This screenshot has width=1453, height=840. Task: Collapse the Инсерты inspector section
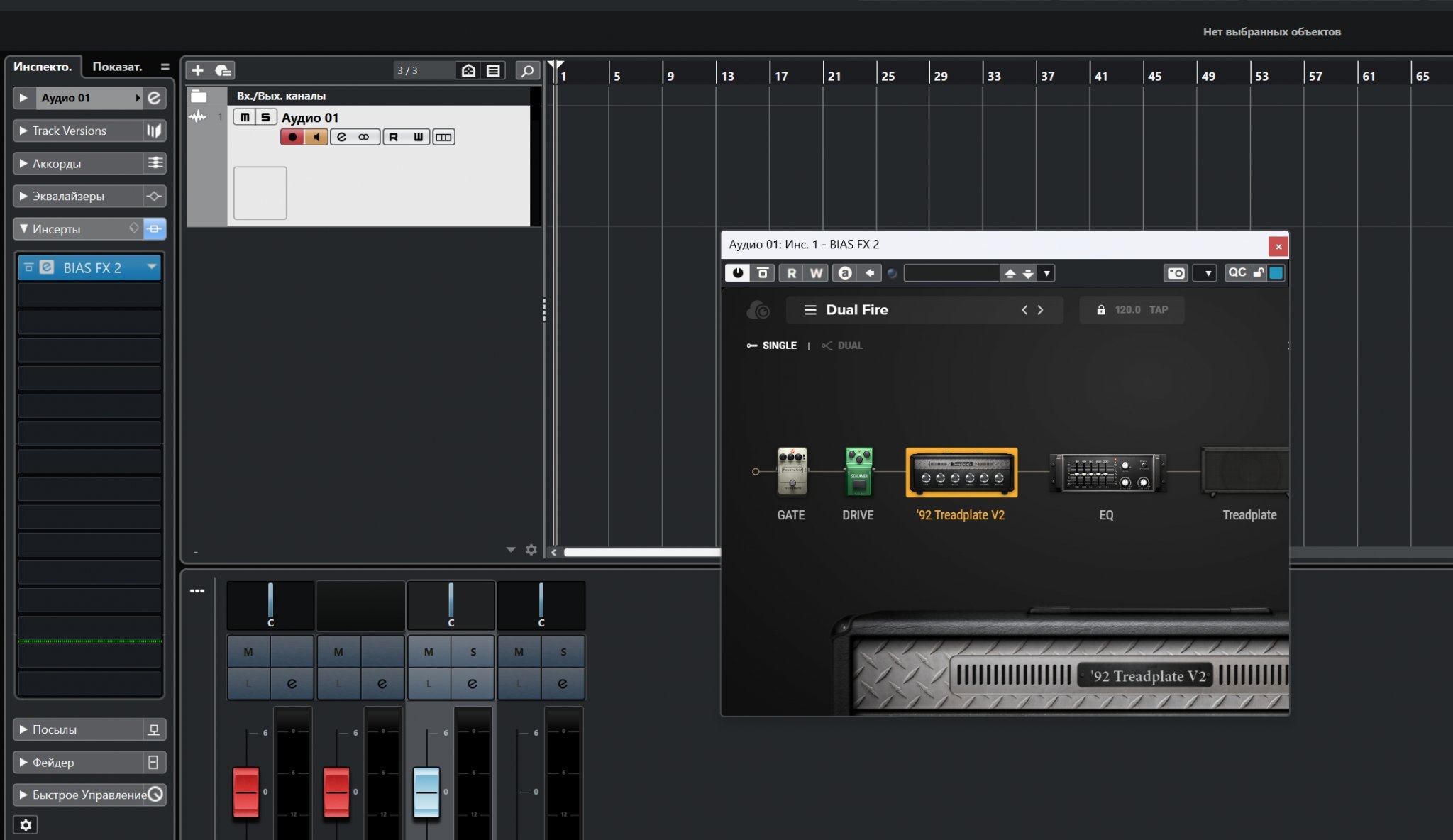57,229
